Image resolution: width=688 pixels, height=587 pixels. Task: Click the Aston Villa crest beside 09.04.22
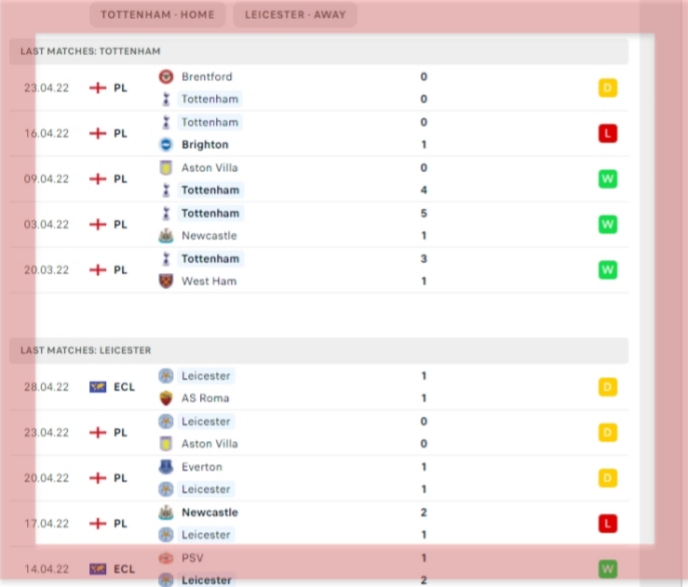(x=166, y=168)
